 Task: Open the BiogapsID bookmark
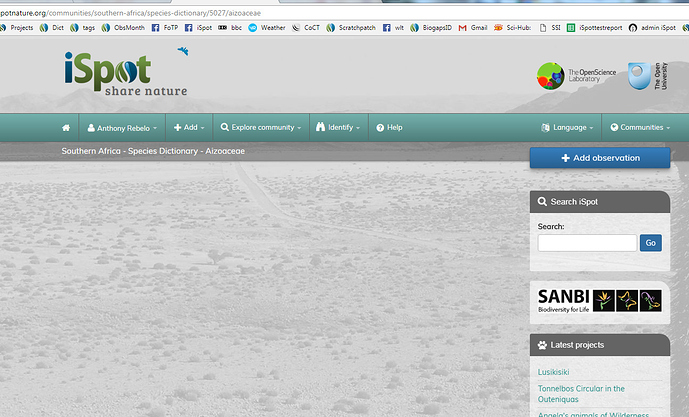[x=431, y=28]
